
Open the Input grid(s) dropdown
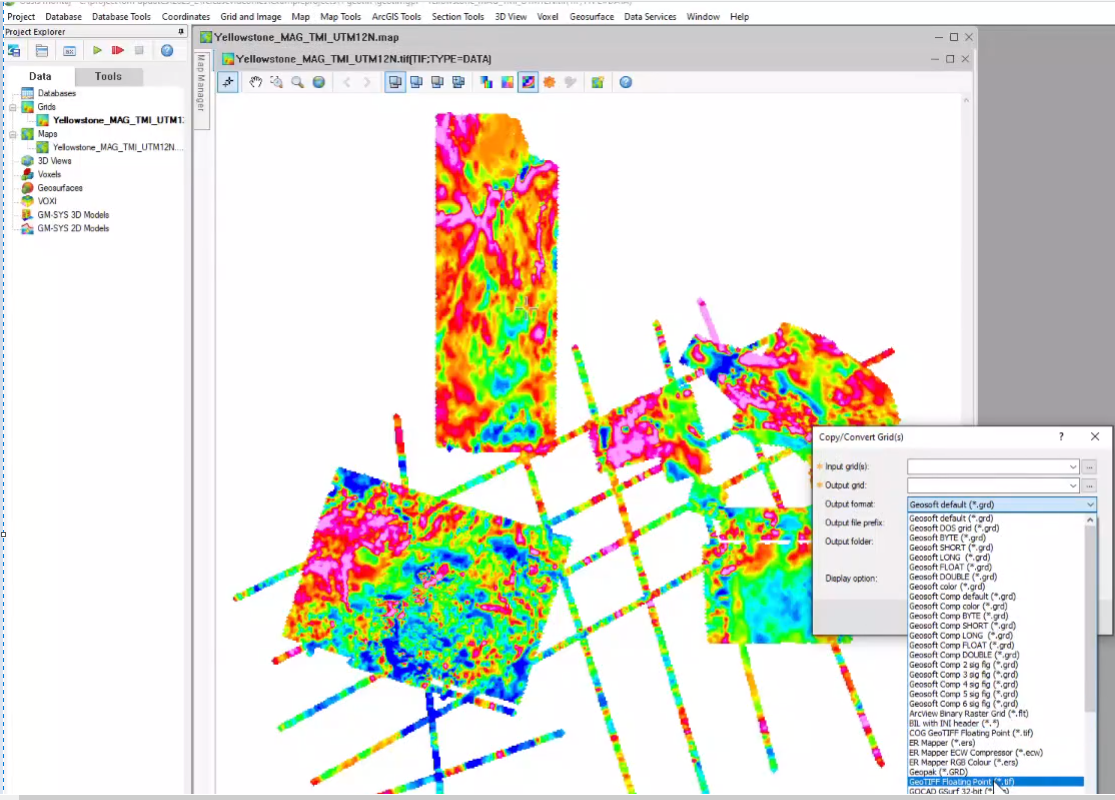1073,466
